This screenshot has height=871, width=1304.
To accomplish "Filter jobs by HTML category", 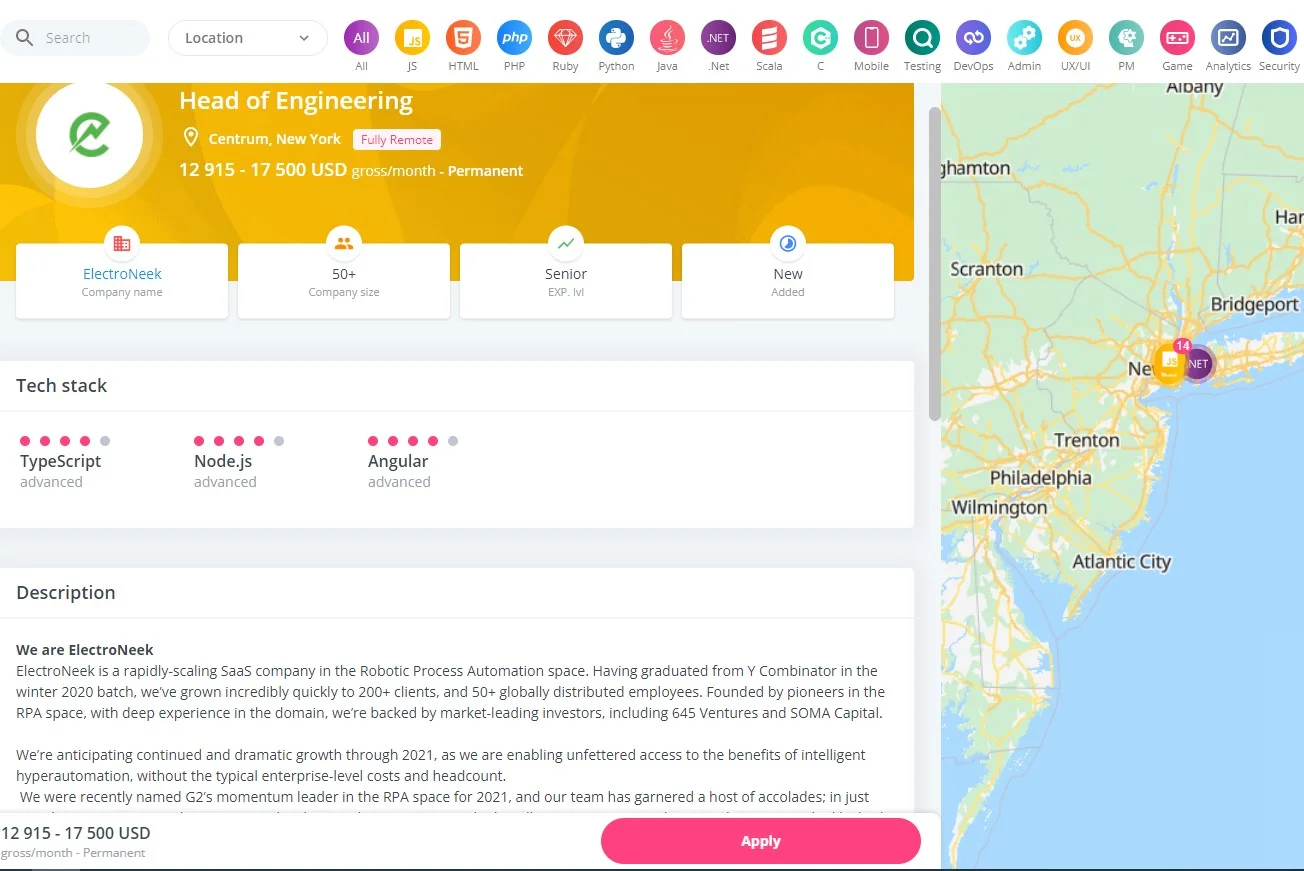I will pyautogui.click(x=463, y=38).
